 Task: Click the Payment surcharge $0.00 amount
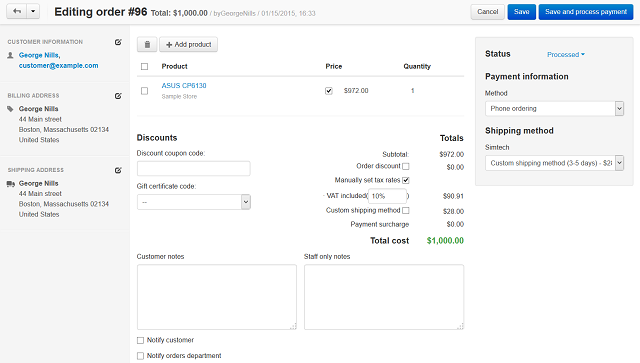coord(455,224)
